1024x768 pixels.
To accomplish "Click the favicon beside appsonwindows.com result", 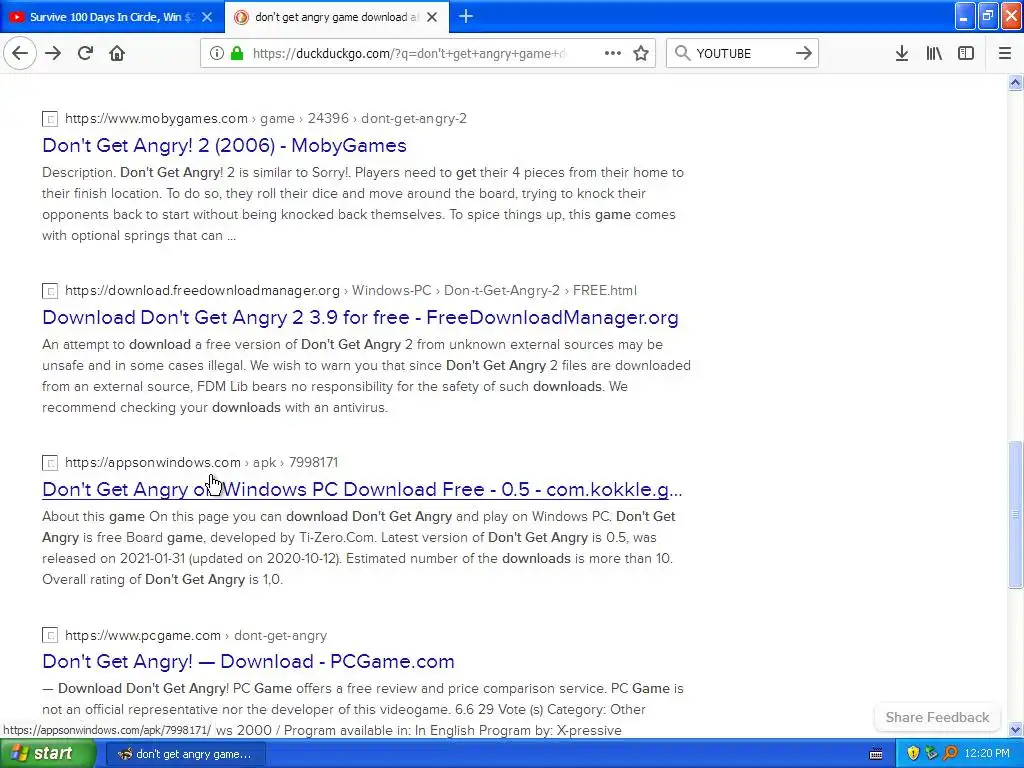I will 50,462.
